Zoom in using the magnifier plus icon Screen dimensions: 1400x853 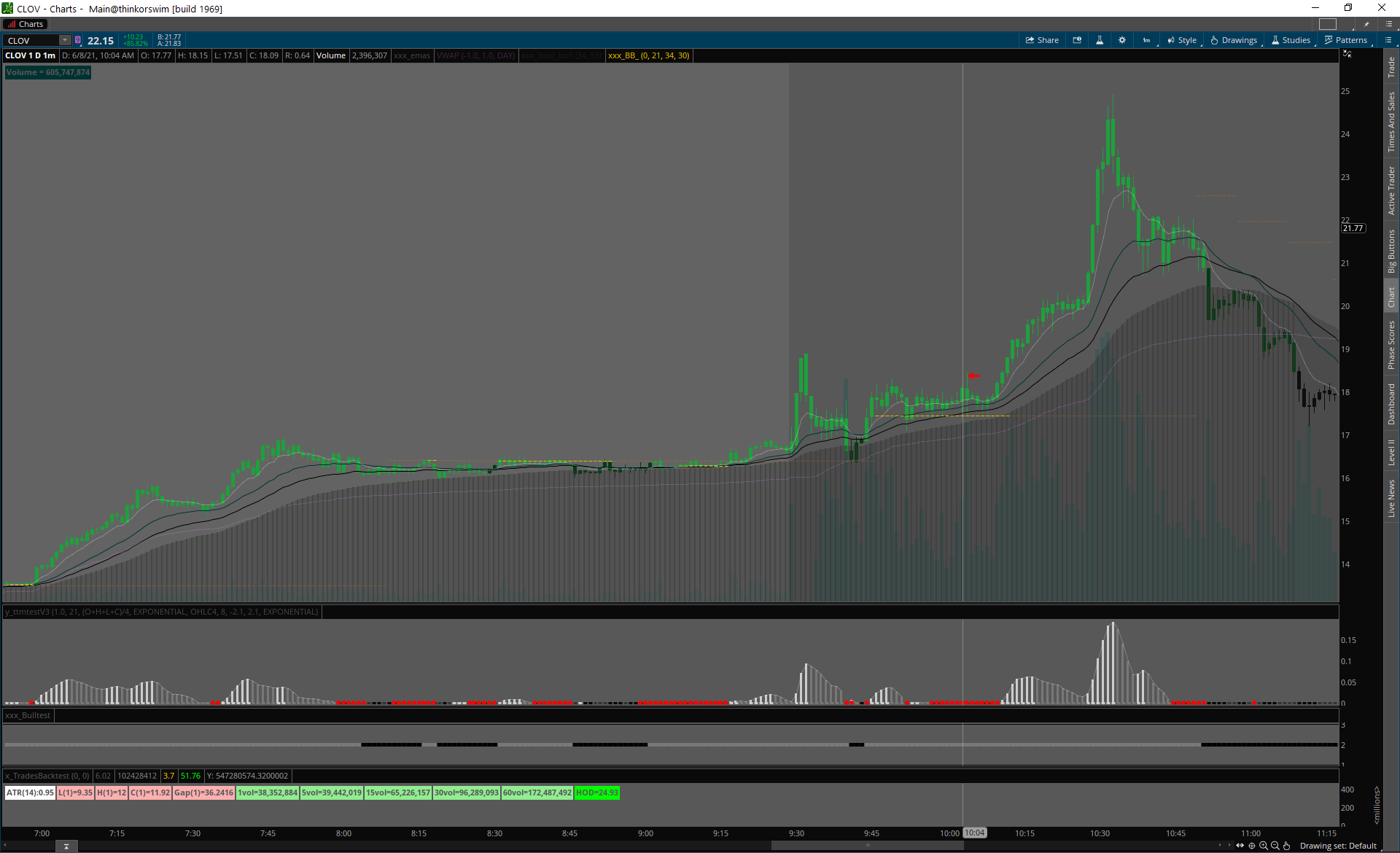[1264, 846]
